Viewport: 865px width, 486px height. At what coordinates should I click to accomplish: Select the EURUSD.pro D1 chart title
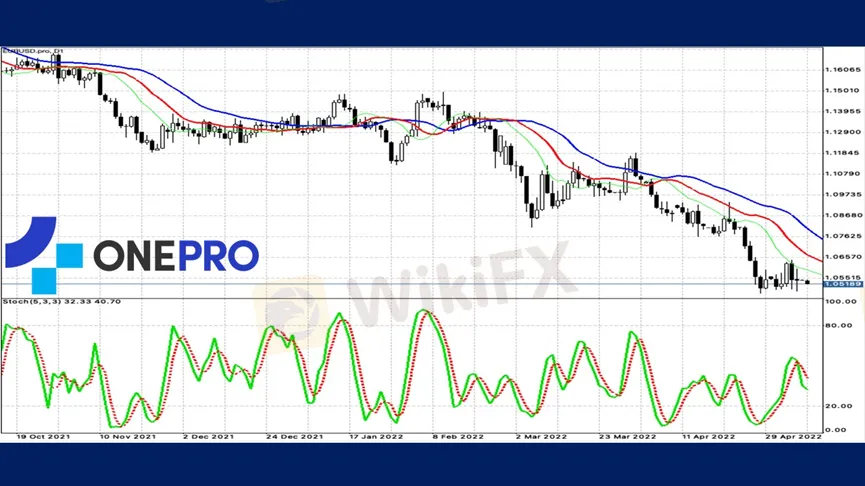pyautogui.click(x=32, y=50)
